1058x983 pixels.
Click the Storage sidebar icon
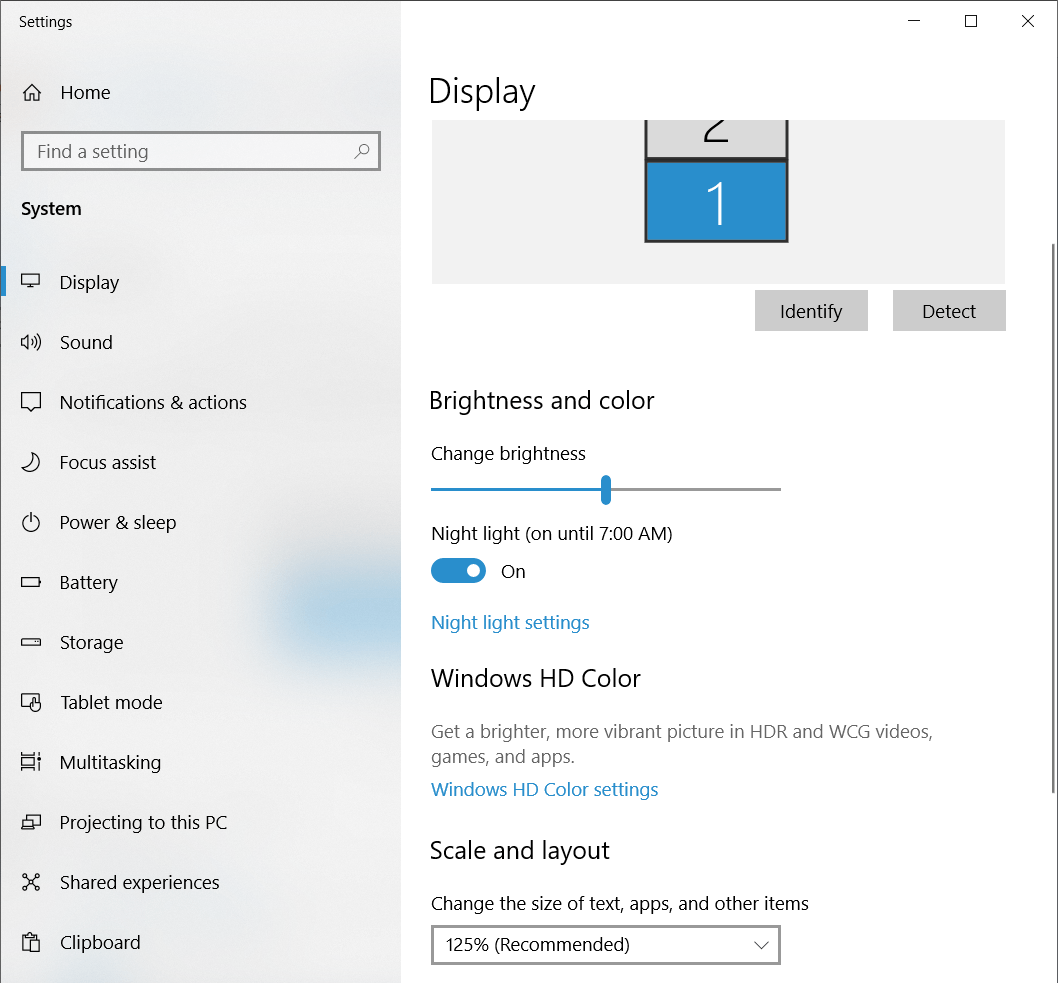click(x=32, y=642)
